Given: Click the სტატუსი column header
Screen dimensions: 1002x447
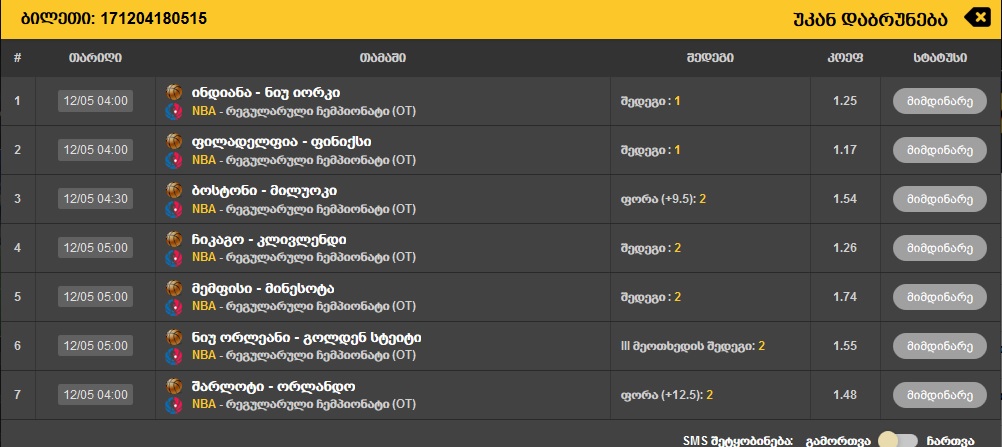Looking at the screenshot, I should coord(939,58).
